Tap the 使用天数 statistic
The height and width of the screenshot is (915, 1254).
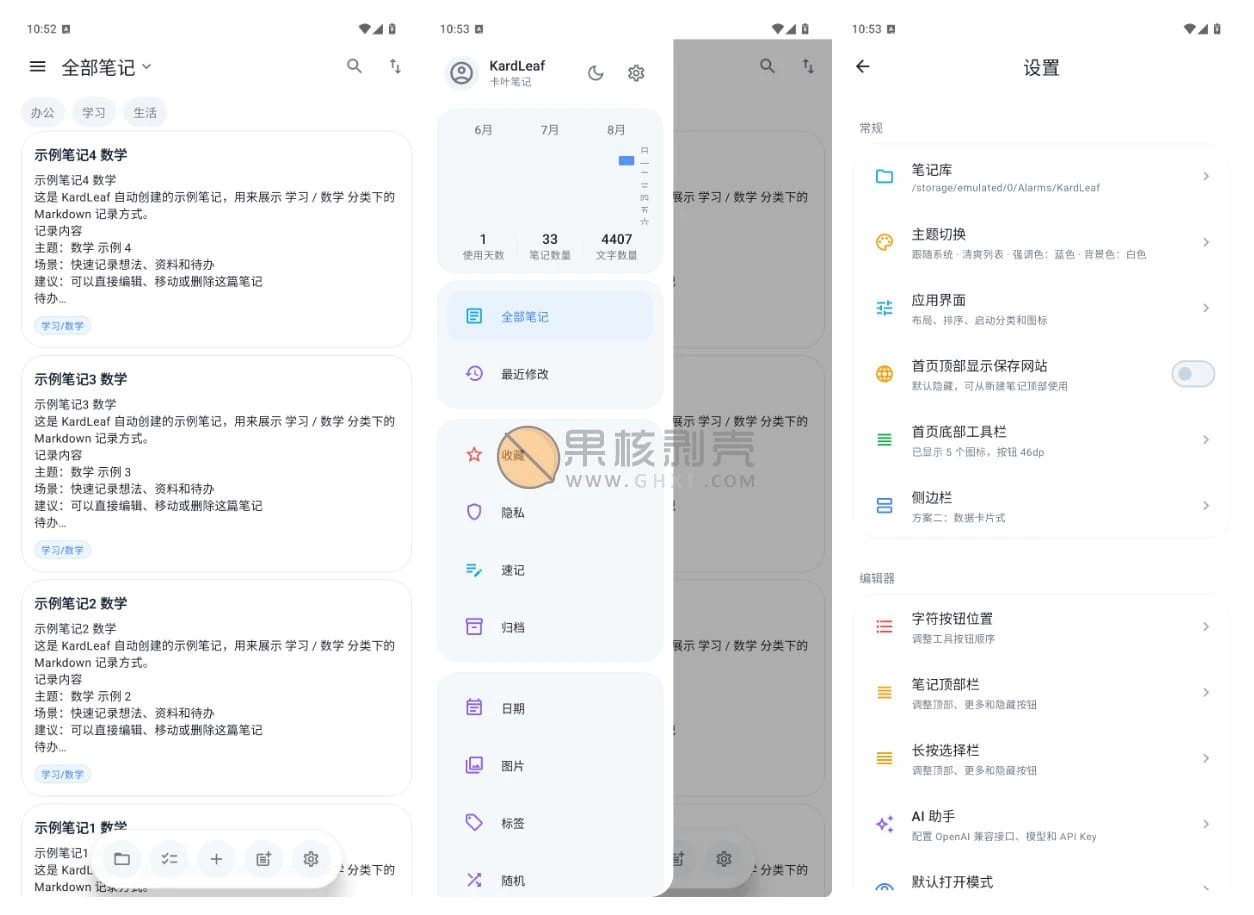pos(483,246)
